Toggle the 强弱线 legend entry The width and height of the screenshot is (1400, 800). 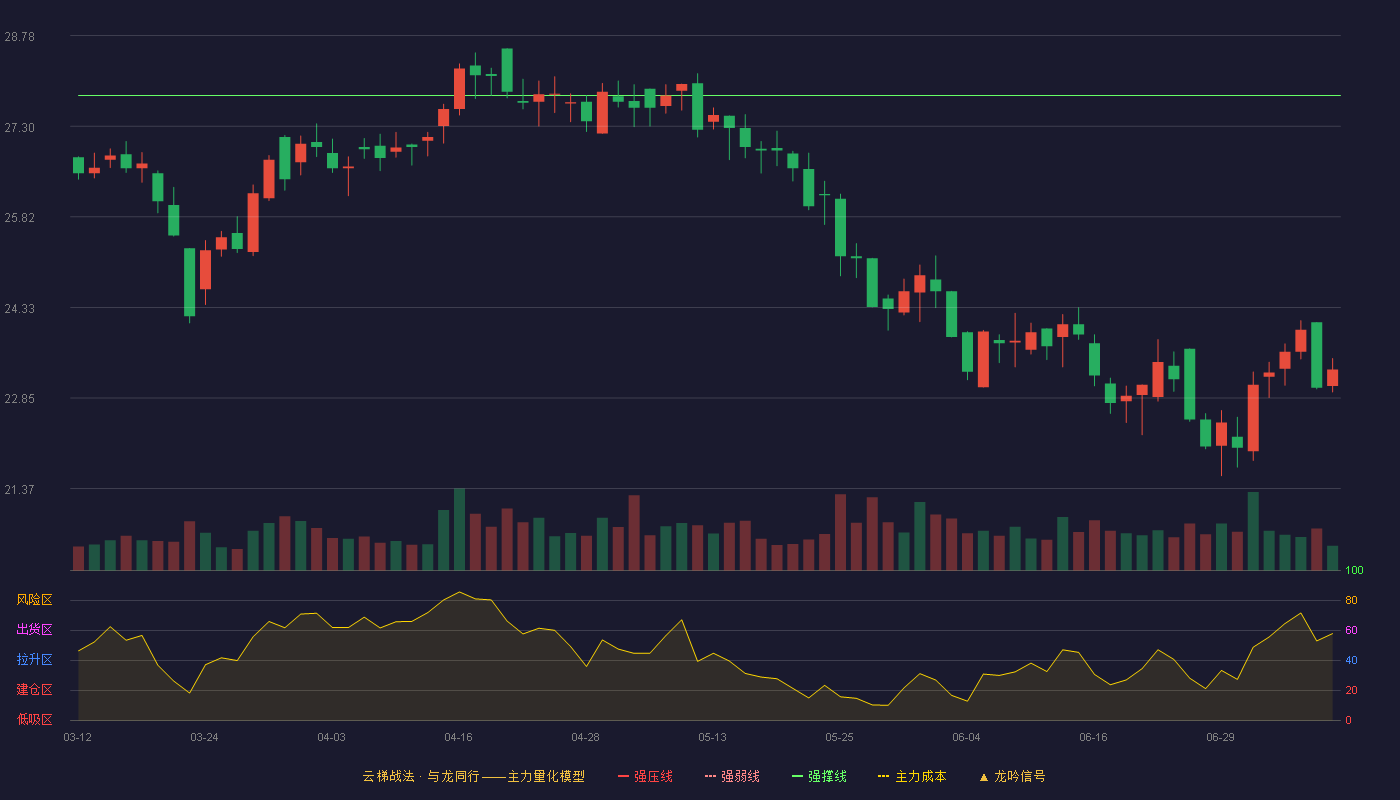click(x=732, y=776)
